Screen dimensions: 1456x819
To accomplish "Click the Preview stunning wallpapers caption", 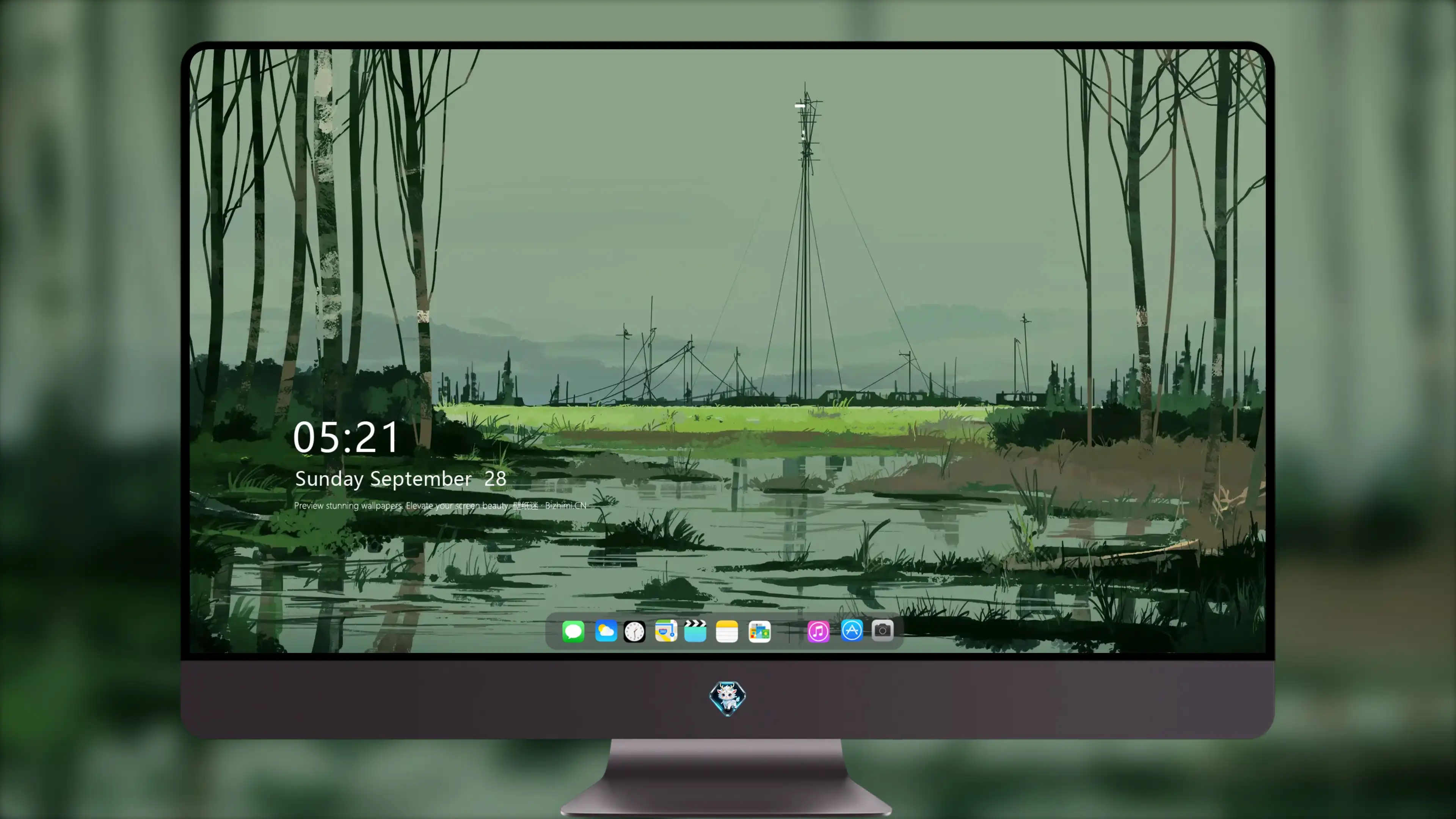I will coord(440,505).
